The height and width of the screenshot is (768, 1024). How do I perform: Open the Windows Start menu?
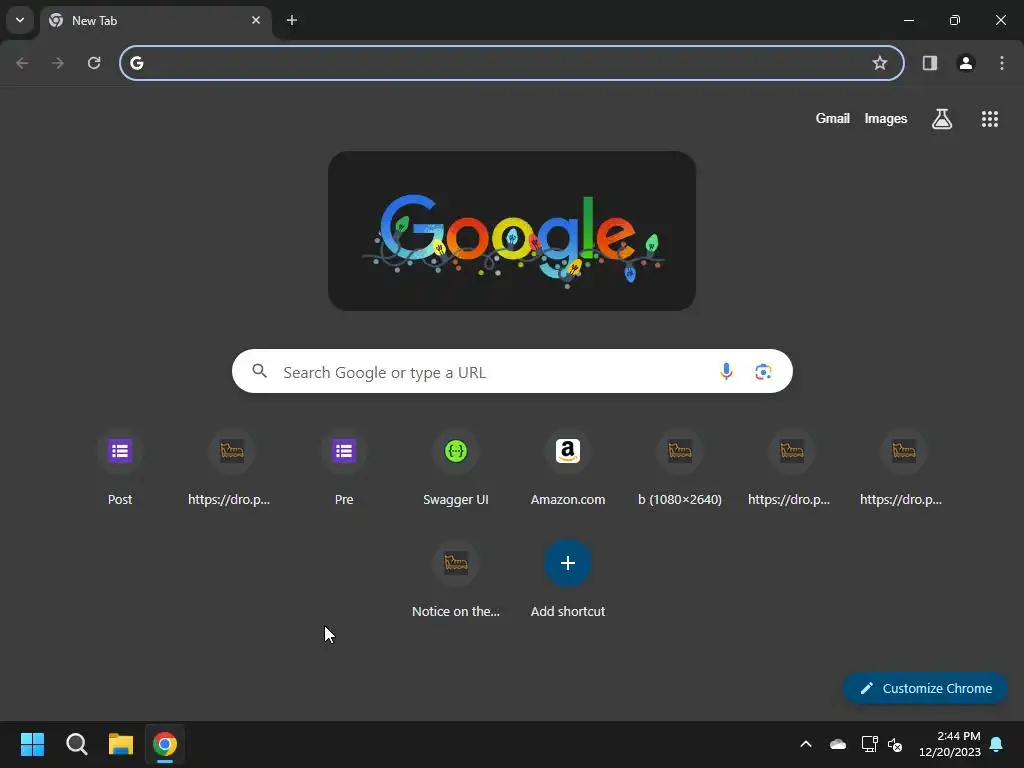click(32, 744)
